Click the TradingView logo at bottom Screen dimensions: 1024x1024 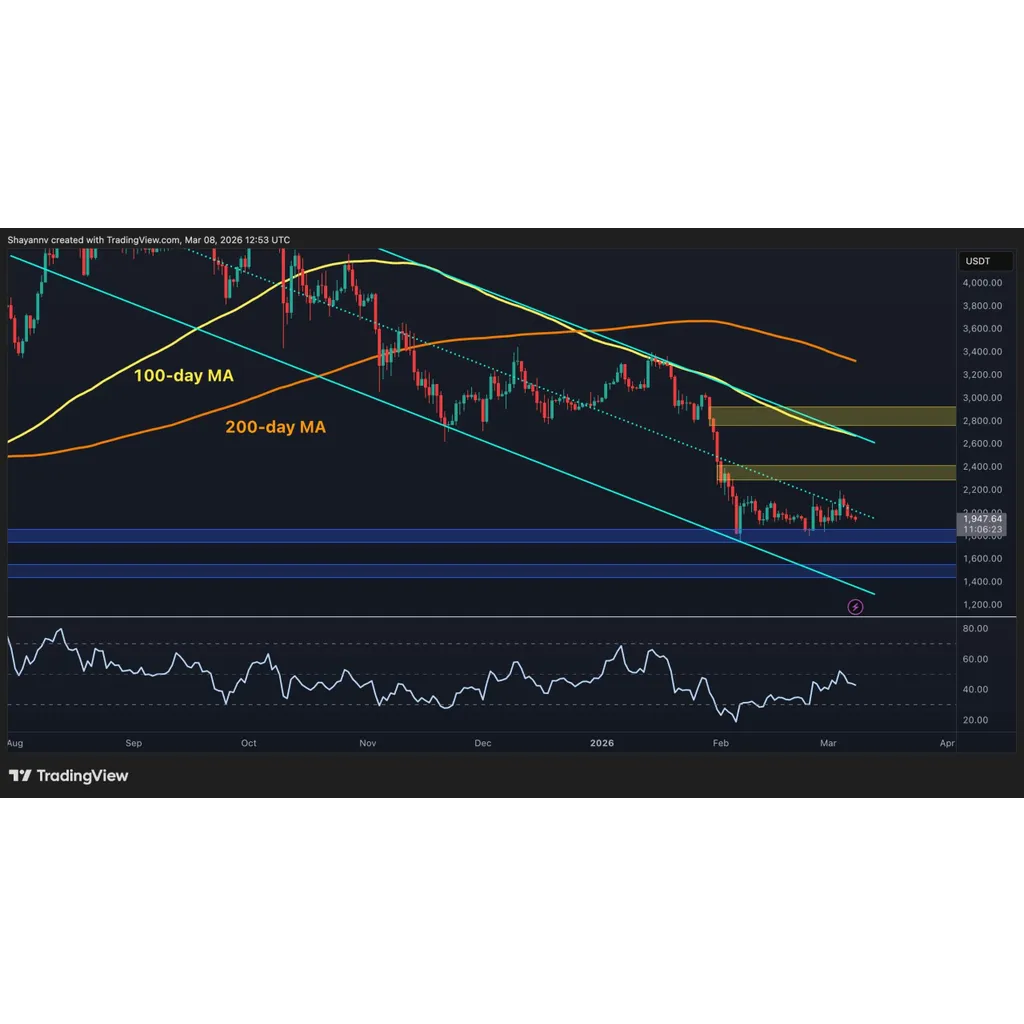click(x=69, y=776)
